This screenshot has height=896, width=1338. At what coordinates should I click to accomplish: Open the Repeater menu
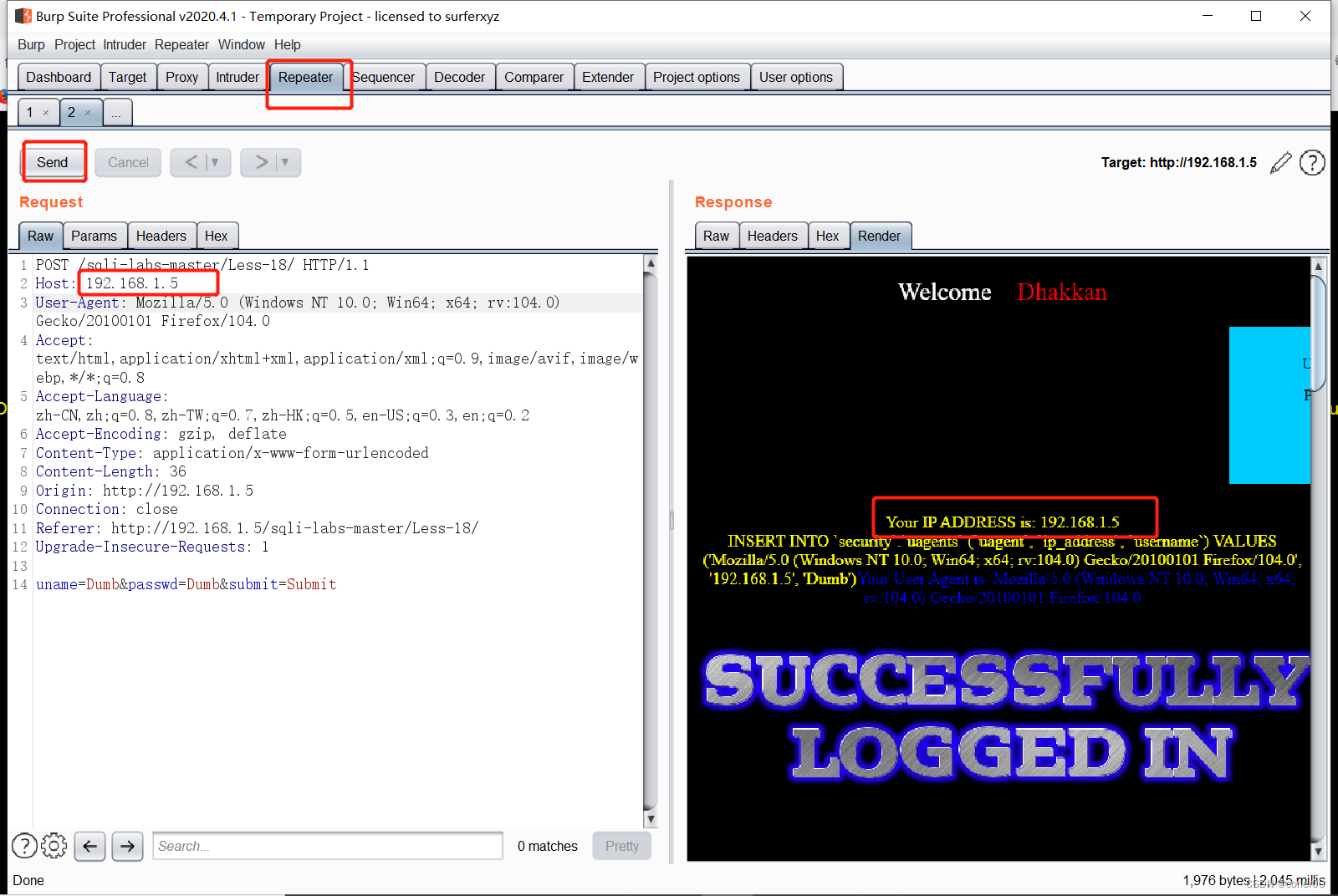click(181, 44)
